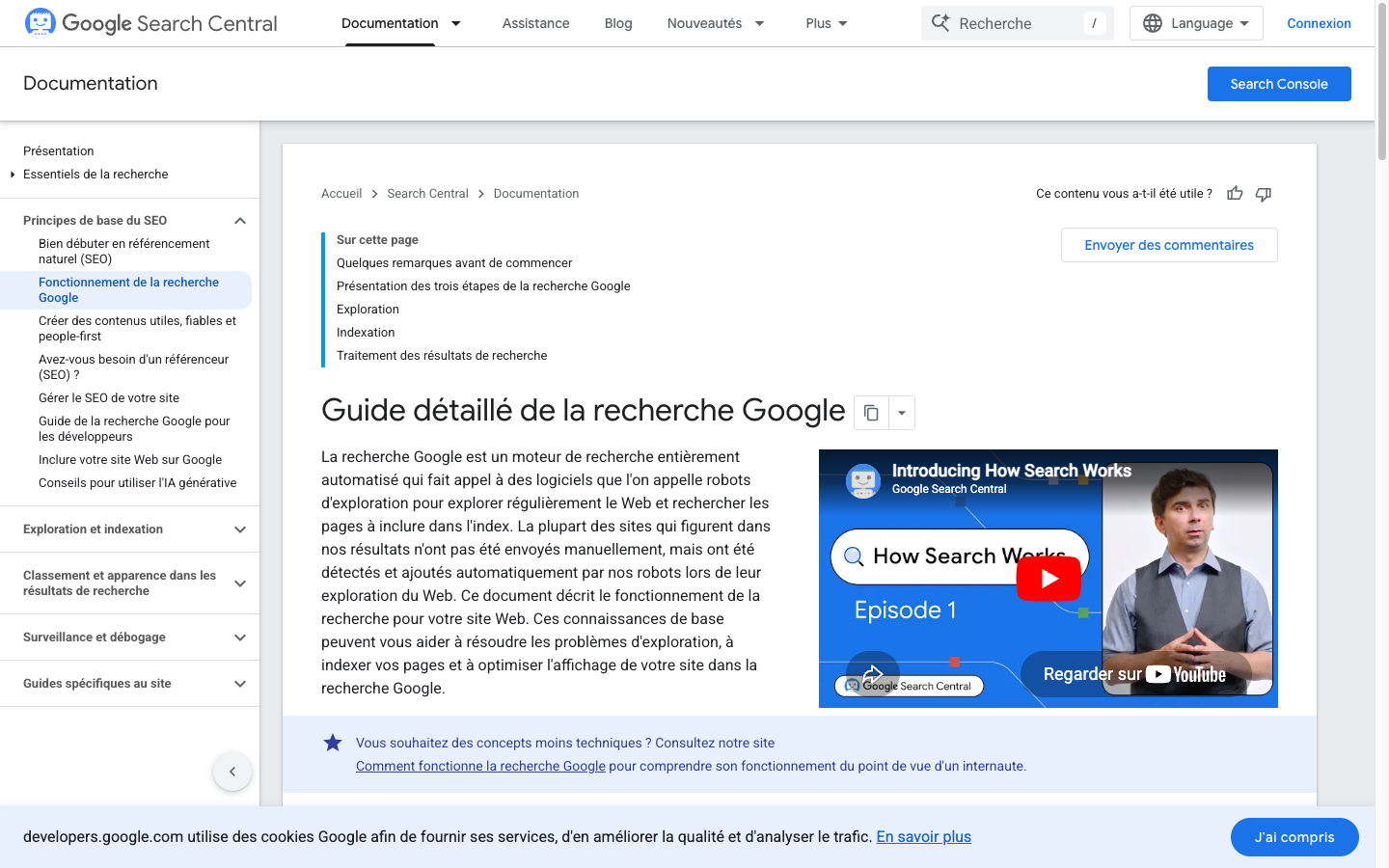Play the How Search Works YouTube video

point(1049,579)
